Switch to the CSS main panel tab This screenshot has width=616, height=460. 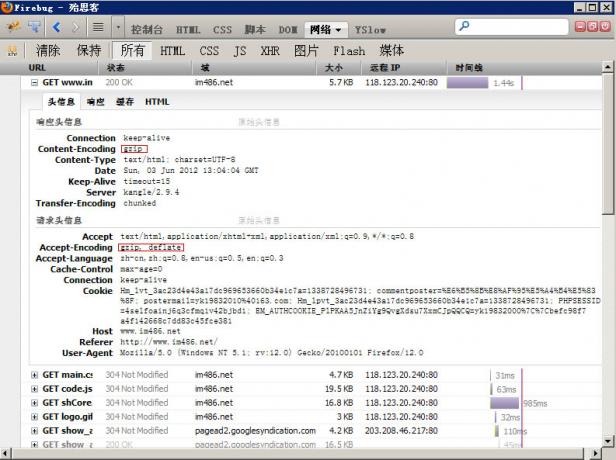222,30
